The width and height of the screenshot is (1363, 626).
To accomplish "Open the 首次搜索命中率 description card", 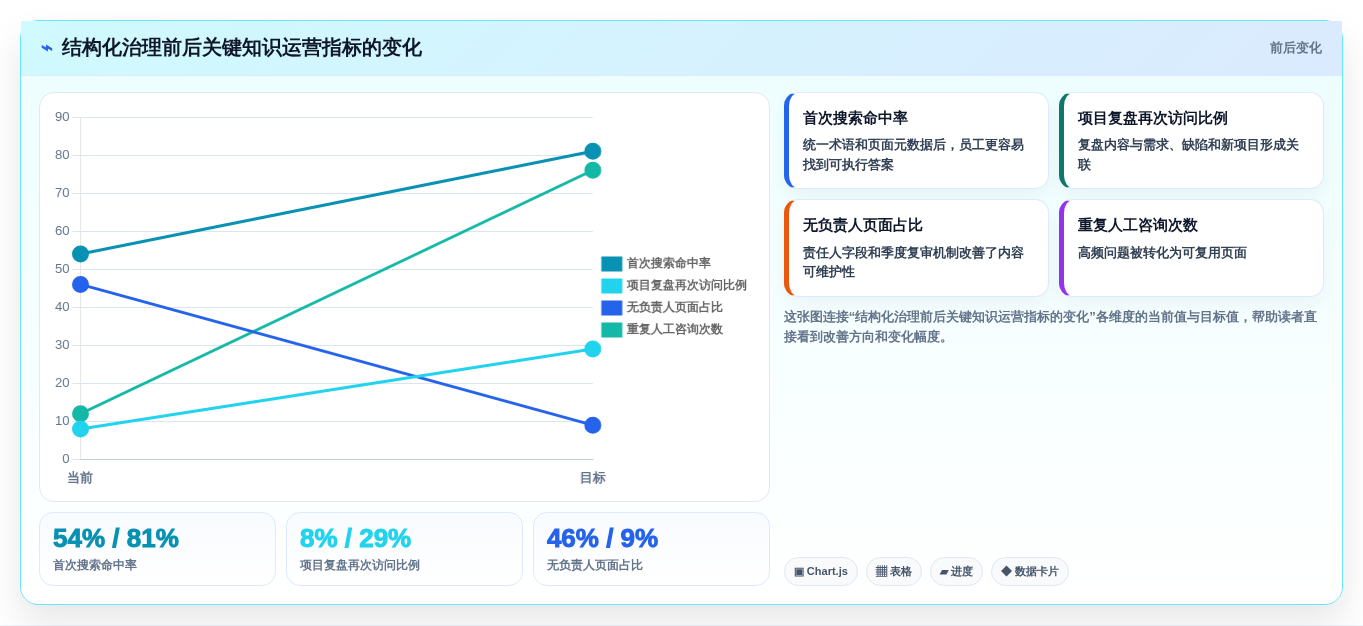I will pos(916,141).
